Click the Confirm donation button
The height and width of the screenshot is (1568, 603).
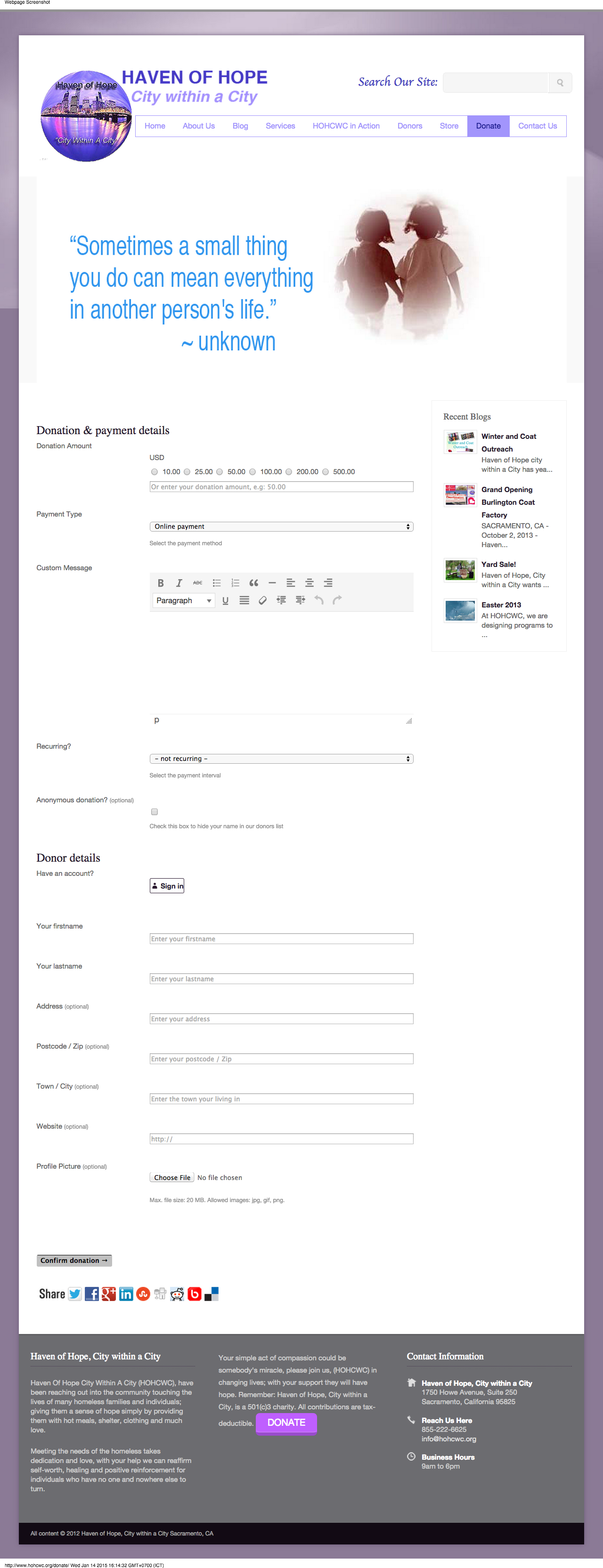pos(74,1260)
